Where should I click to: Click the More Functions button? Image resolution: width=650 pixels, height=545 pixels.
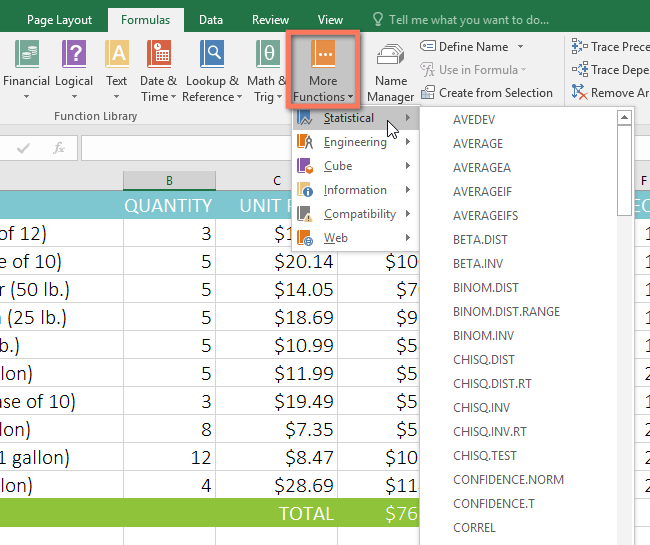(323, 69)
